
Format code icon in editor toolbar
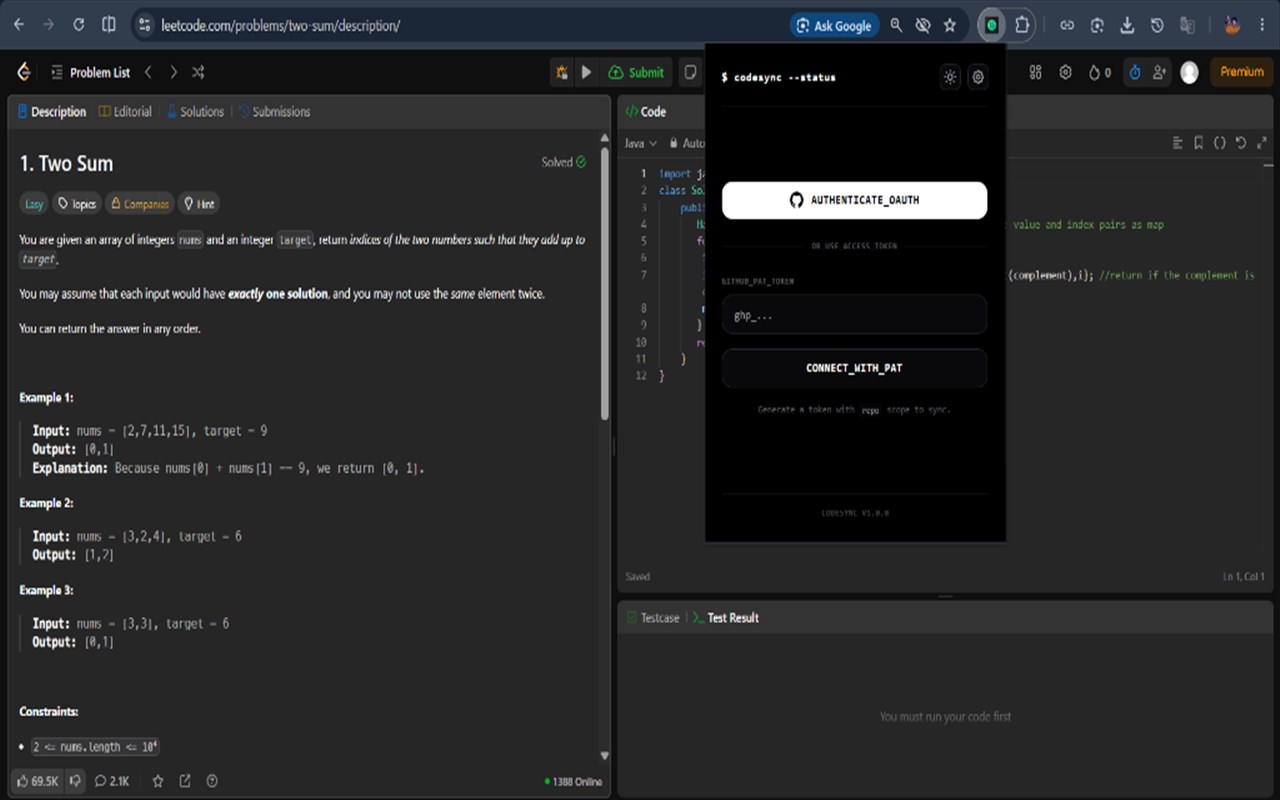pos(1177,143)
